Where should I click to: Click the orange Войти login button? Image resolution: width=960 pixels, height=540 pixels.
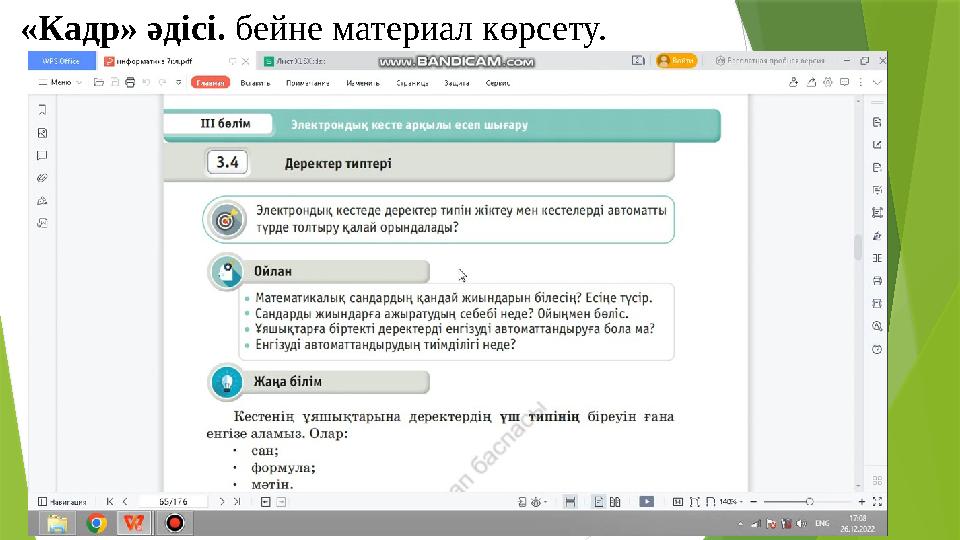(676, 61)
